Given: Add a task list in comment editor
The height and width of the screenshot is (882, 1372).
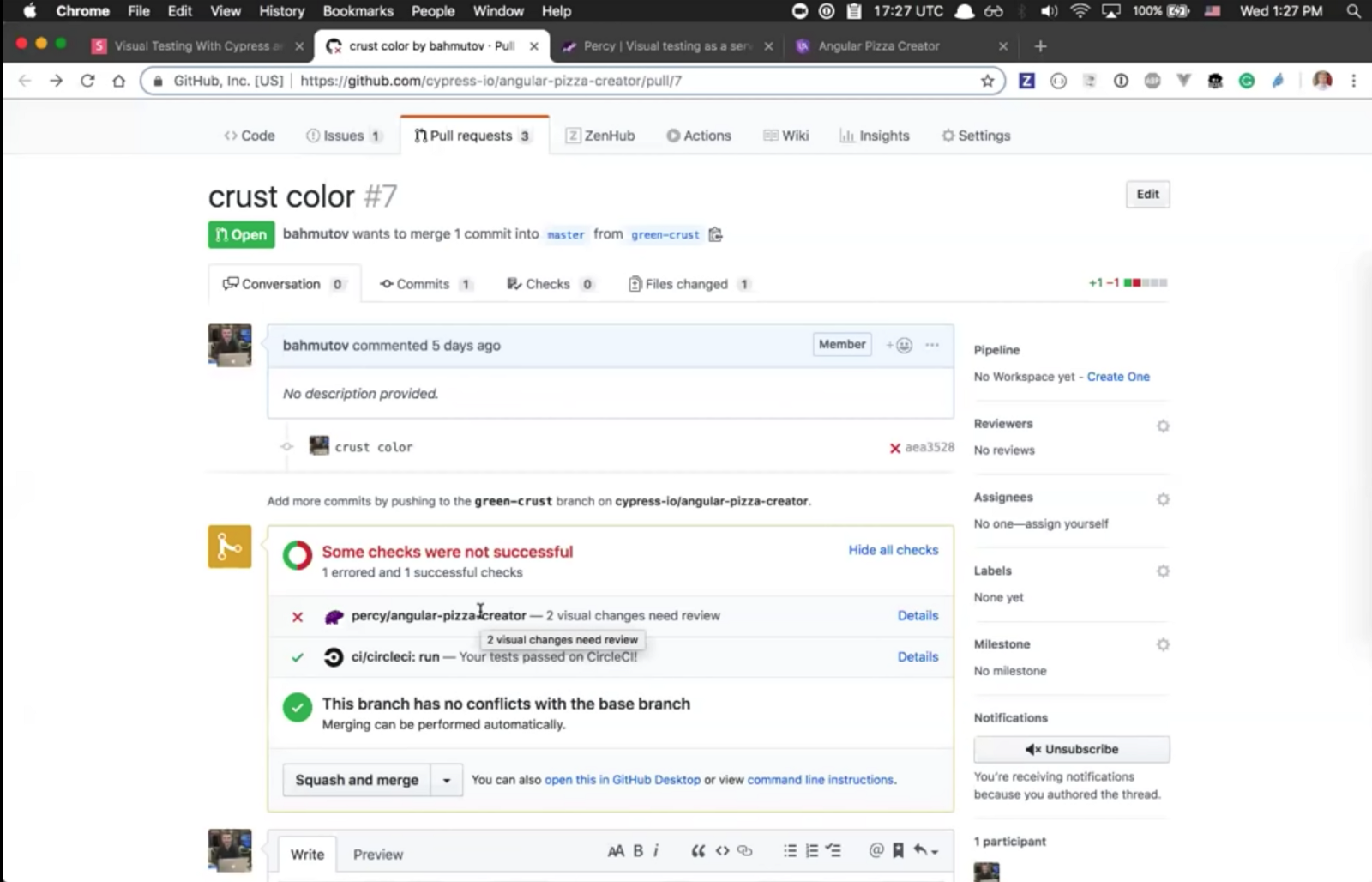Looking at the screenshot, I should (x=833, y=851).
